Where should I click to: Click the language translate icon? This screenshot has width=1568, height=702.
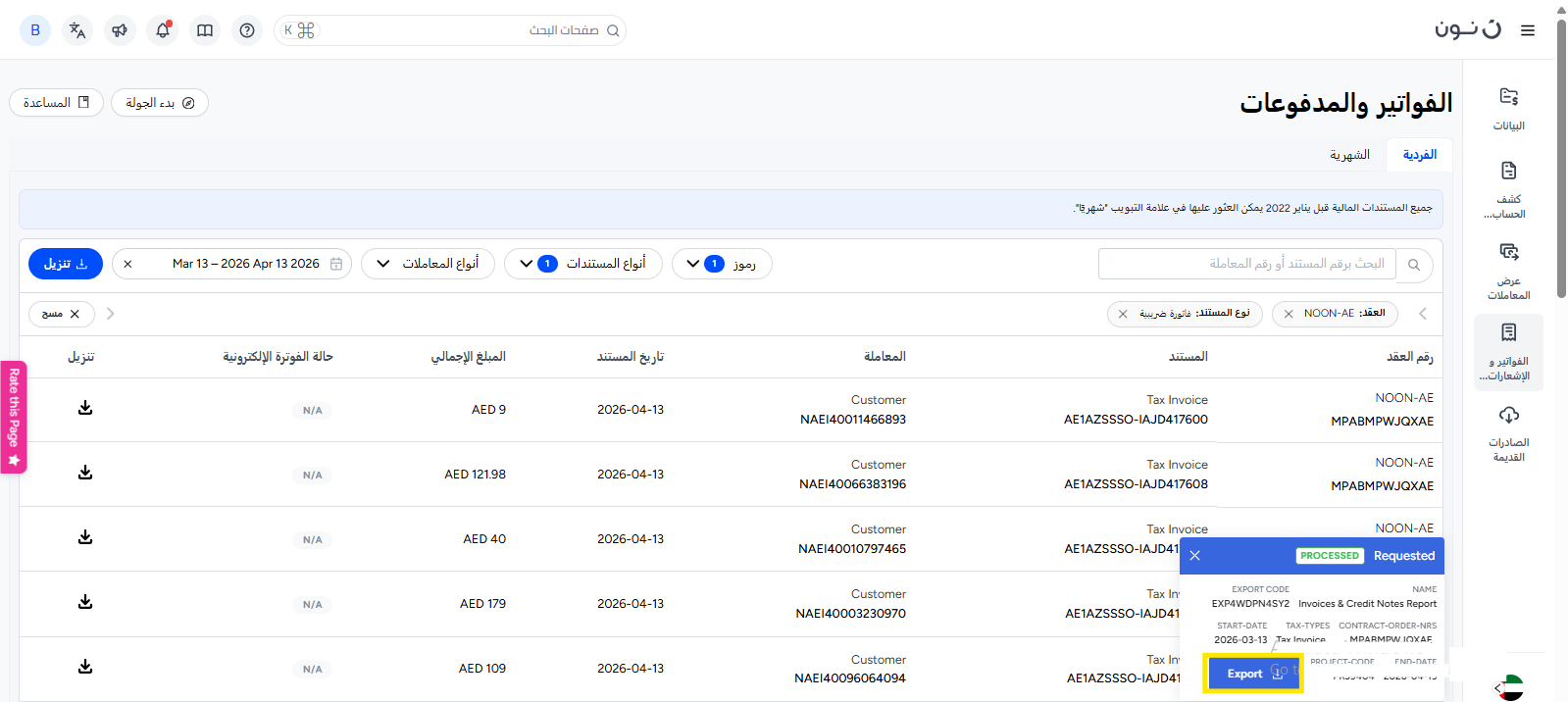pyautogui.click(x=77, y=30)
